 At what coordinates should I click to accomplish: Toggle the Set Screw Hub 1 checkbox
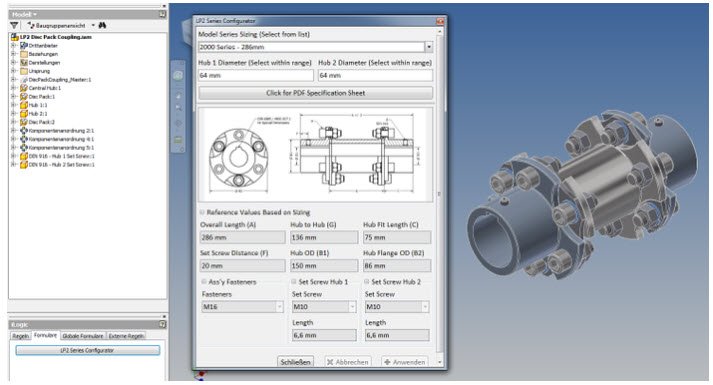coord(294,281)
